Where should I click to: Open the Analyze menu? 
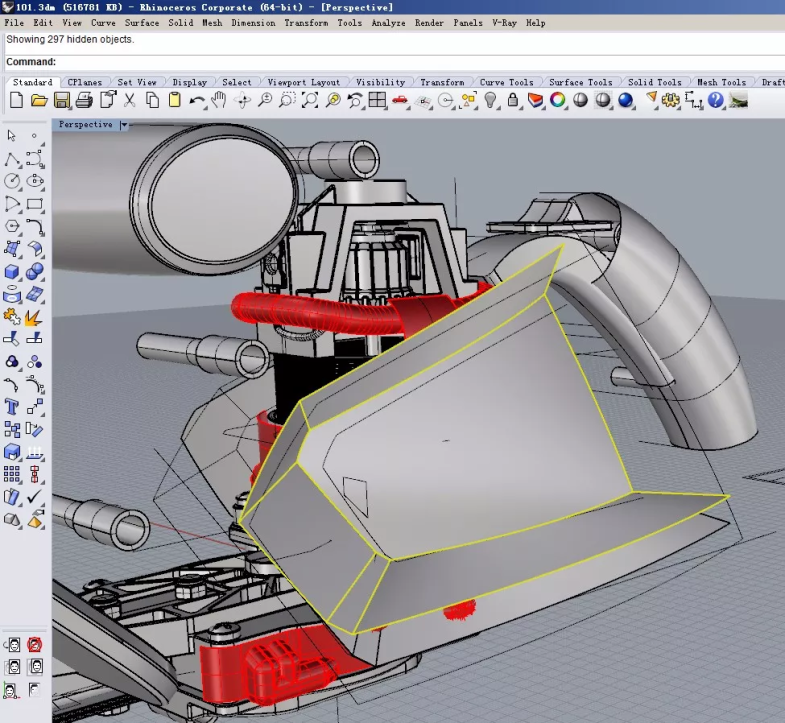387,22
